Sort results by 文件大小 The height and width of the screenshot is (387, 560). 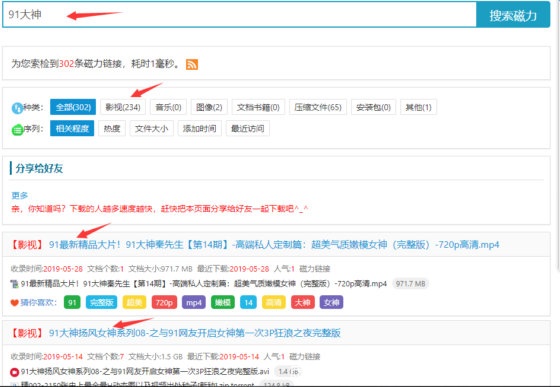(x=151, y=129)
